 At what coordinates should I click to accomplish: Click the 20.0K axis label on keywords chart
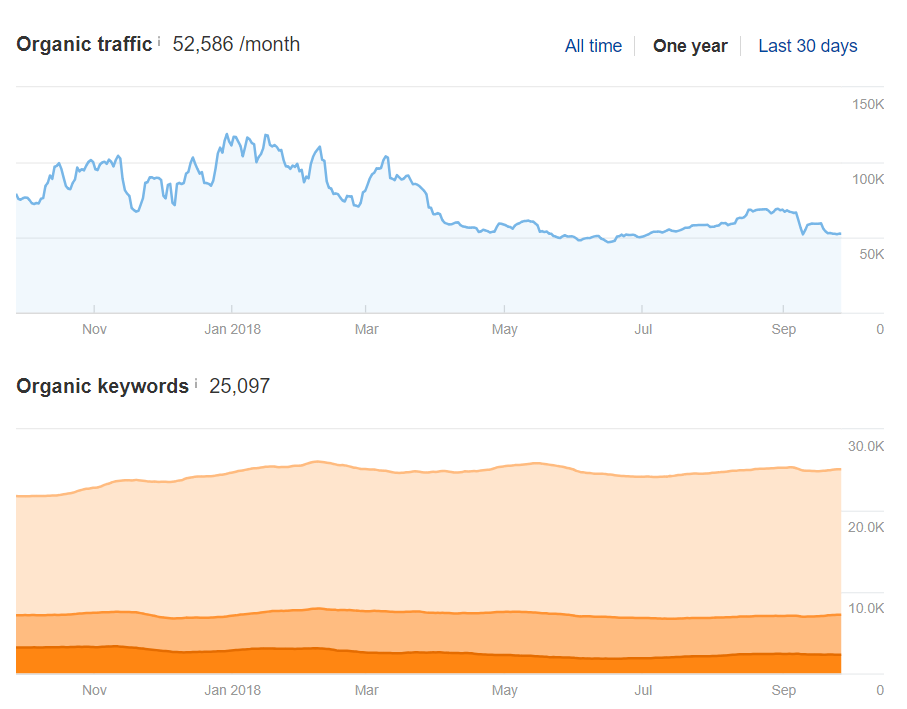[866, 527]
